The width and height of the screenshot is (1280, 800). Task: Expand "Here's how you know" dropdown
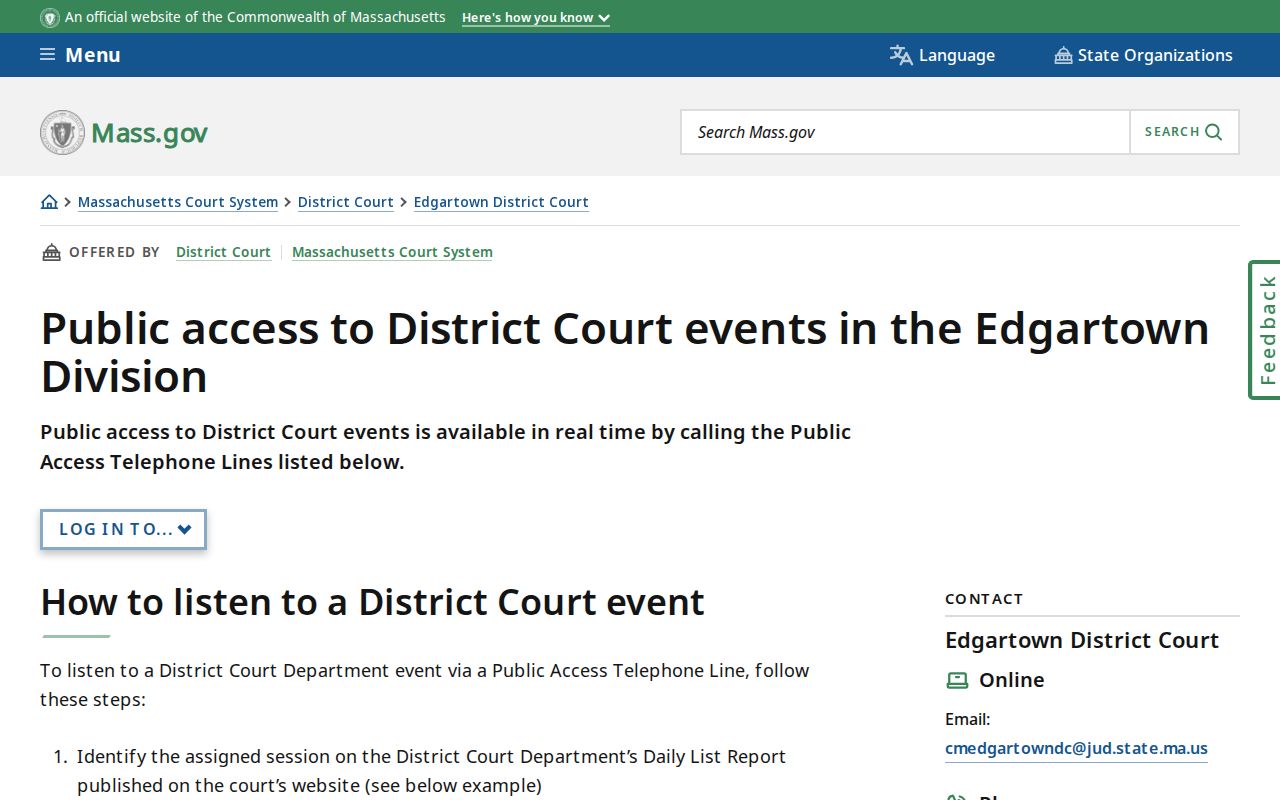[x=535, y=17]
